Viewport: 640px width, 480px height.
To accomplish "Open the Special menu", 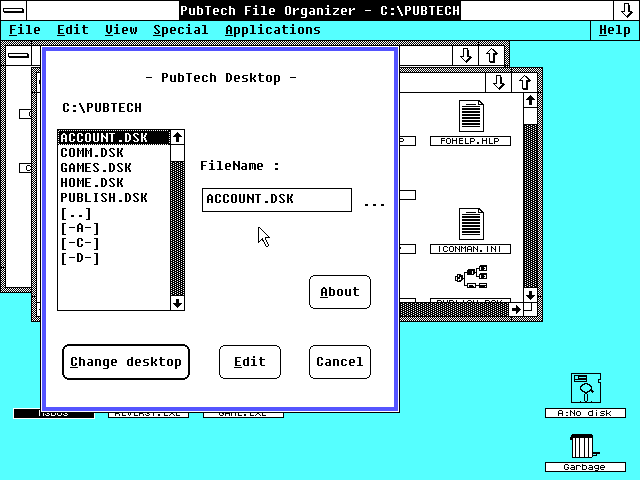I will pos(181,30).
